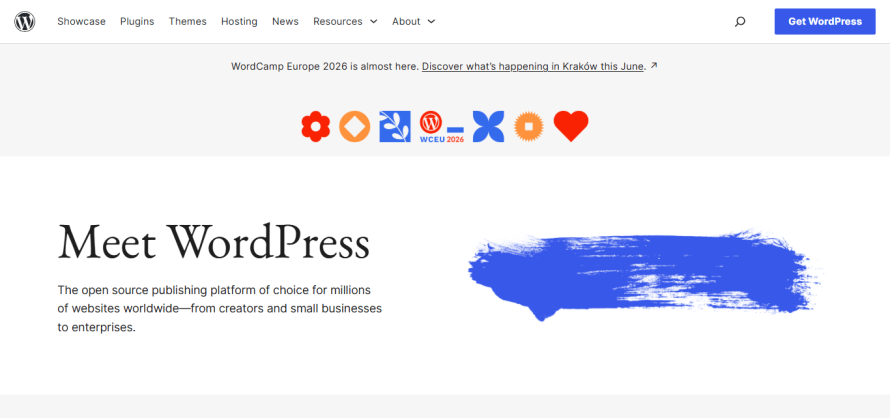The image size is (890, 418).
Task: Expand the Resources menu chevron
Action: click(x=373, y=22)
